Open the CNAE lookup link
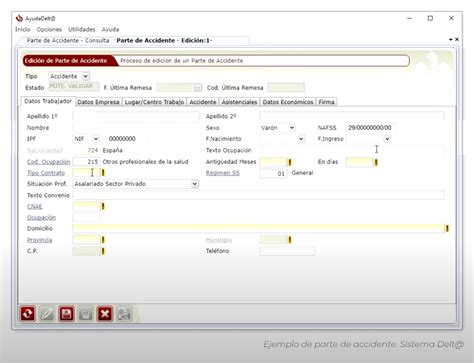474x363 pixels. (35, 206)
